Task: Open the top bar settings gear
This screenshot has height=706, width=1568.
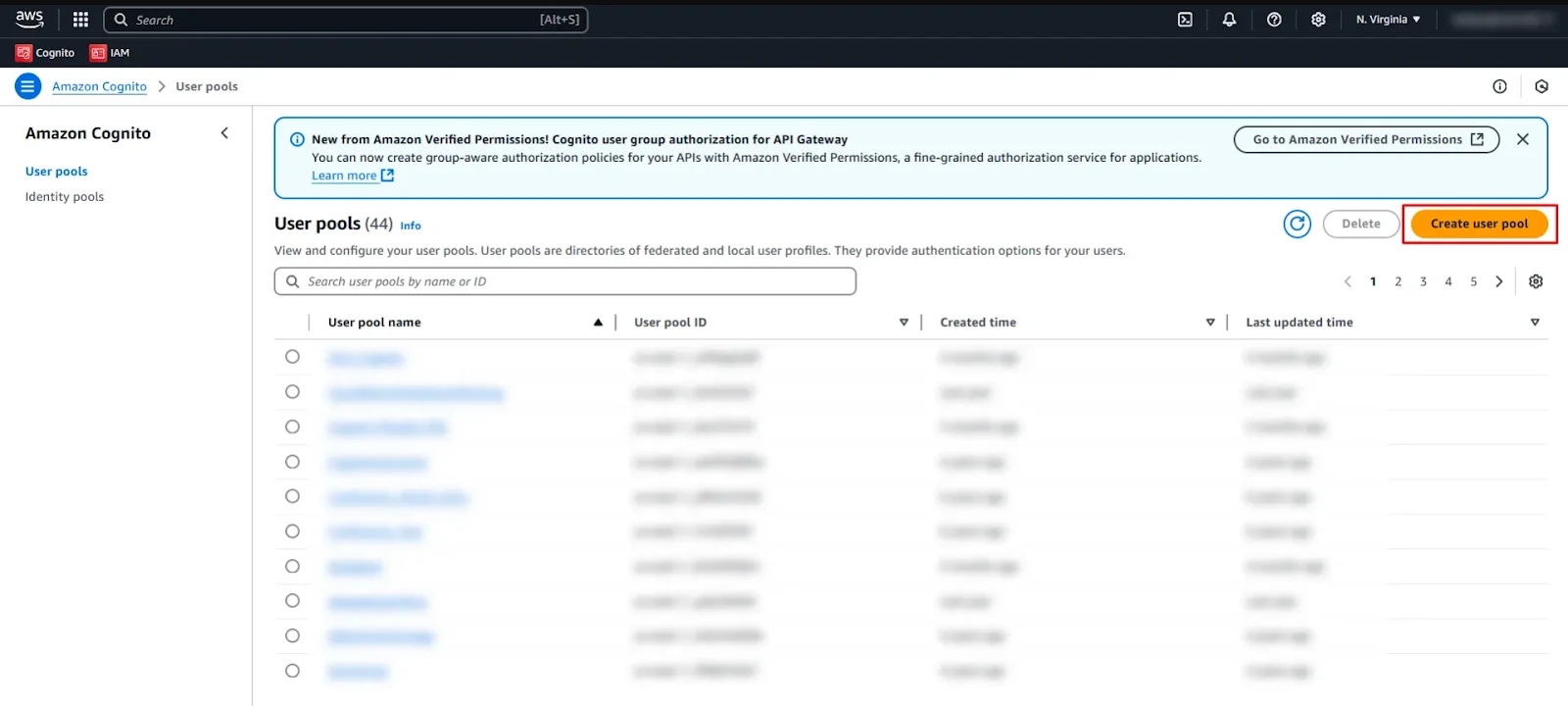Action: point(1318,20)
